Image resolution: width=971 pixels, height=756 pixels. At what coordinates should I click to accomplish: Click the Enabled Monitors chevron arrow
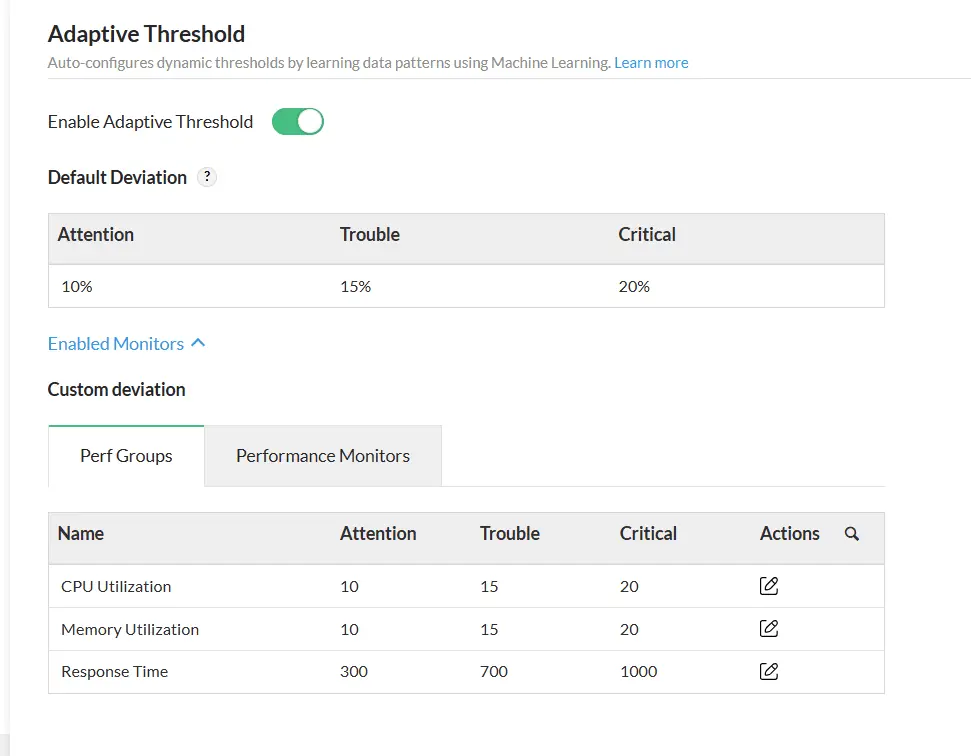tap(196, 341)
